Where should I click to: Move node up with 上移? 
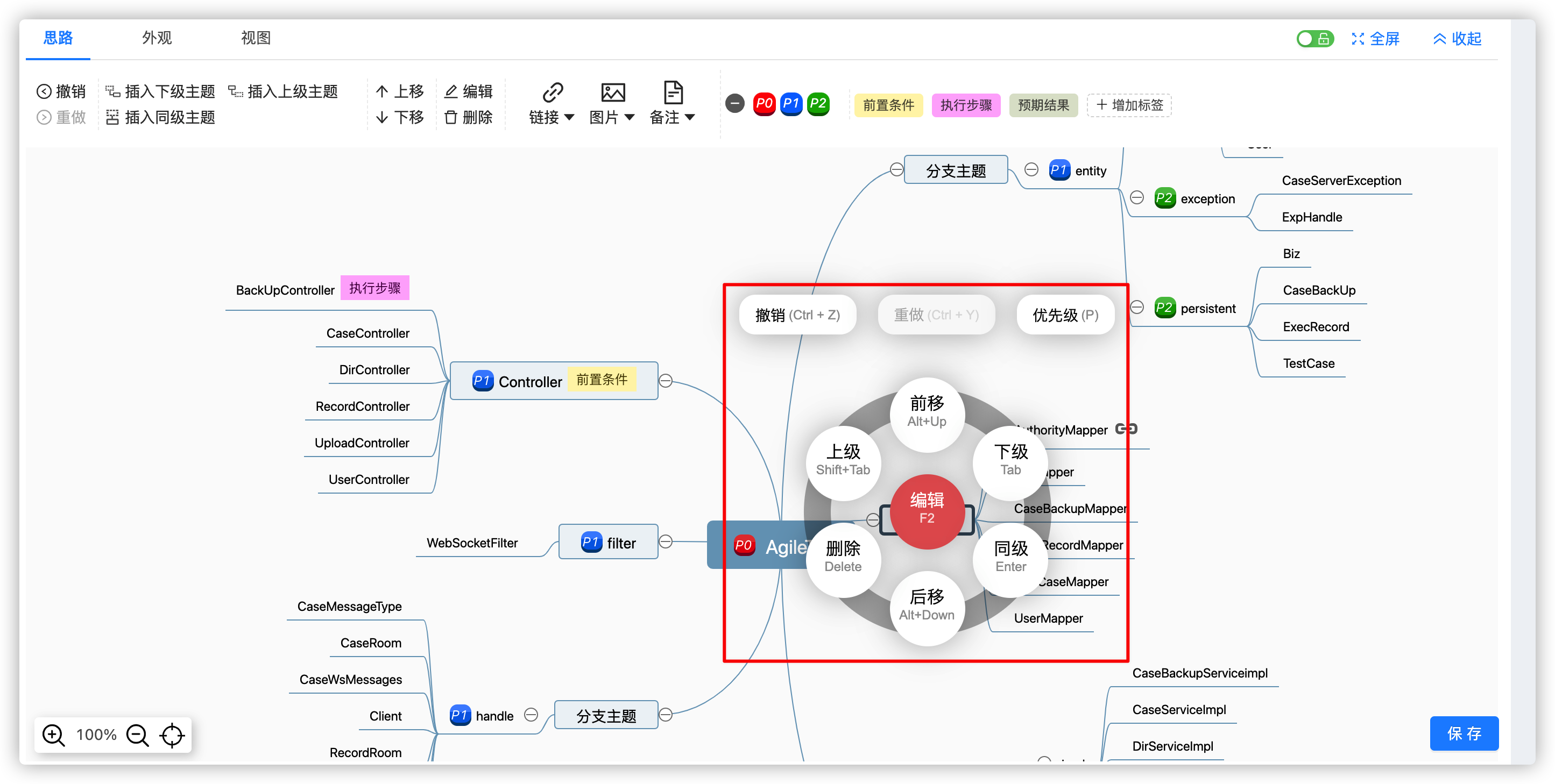[x=400, y=91]
